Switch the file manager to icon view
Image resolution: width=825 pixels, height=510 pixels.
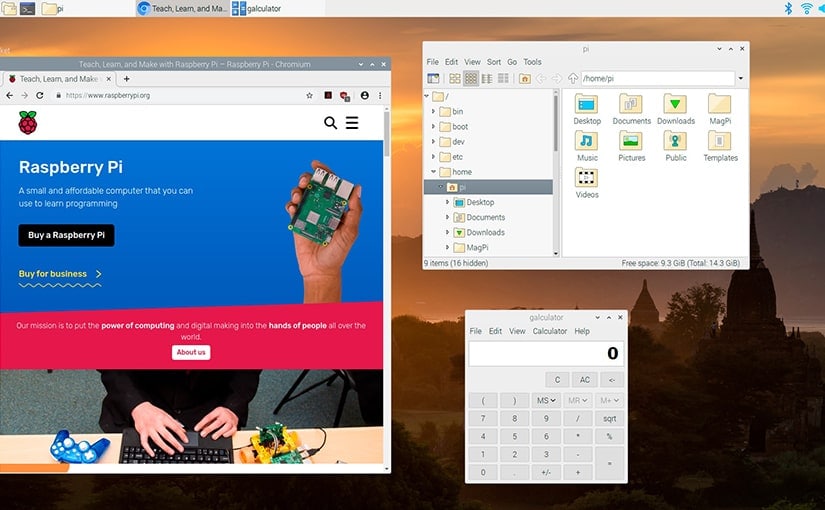pyautogui.click(x=455, y=78)
